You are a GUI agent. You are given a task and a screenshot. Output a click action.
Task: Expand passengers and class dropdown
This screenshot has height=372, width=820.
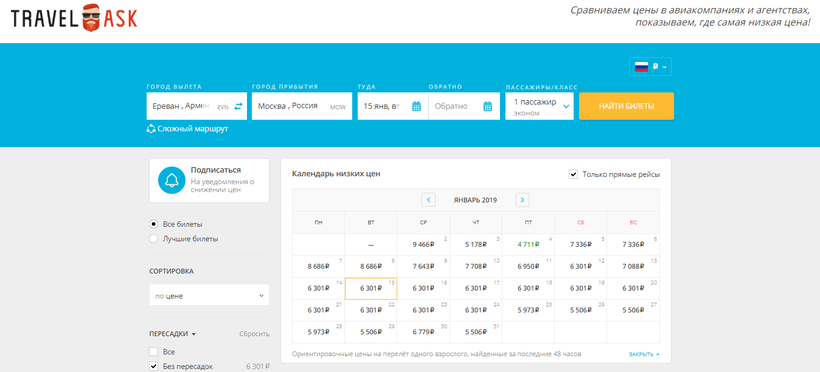coord(539,106)
